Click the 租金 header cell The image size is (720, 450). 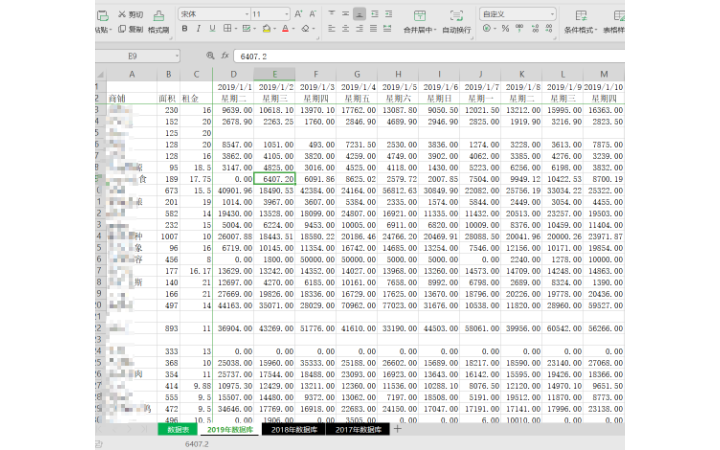(196, 99)
